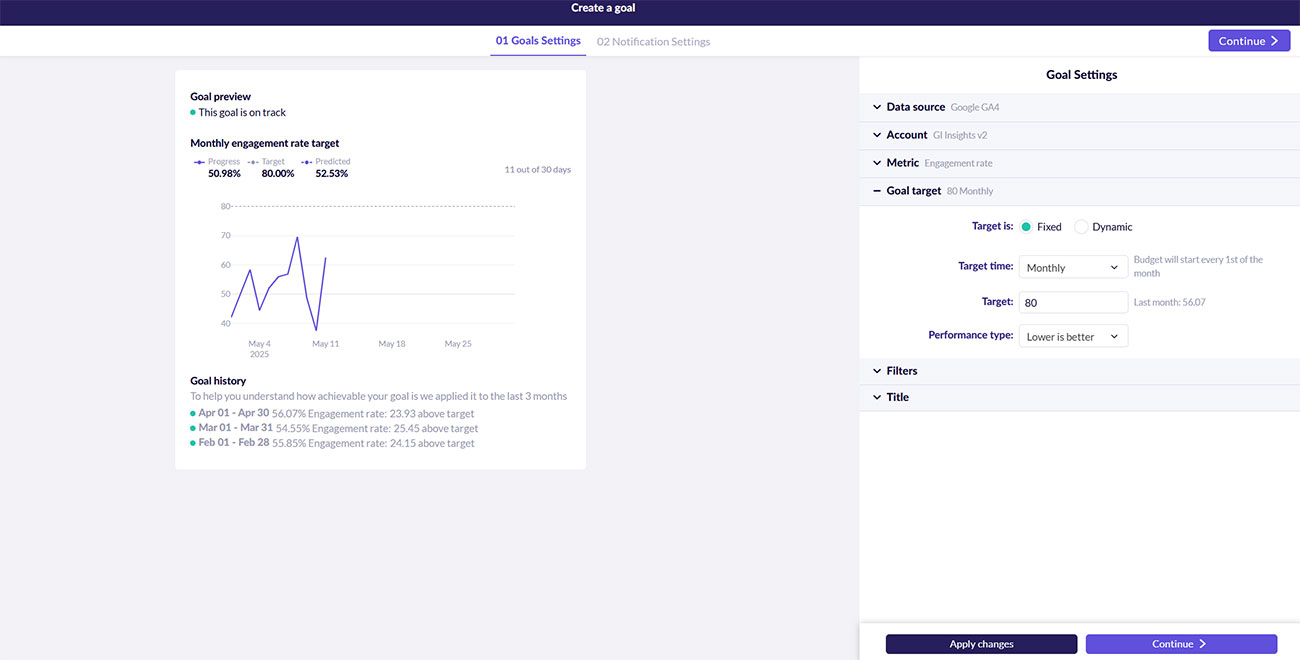Select the Fixed target radio button
The image size is (1300, 660).
click(1026, 227)
